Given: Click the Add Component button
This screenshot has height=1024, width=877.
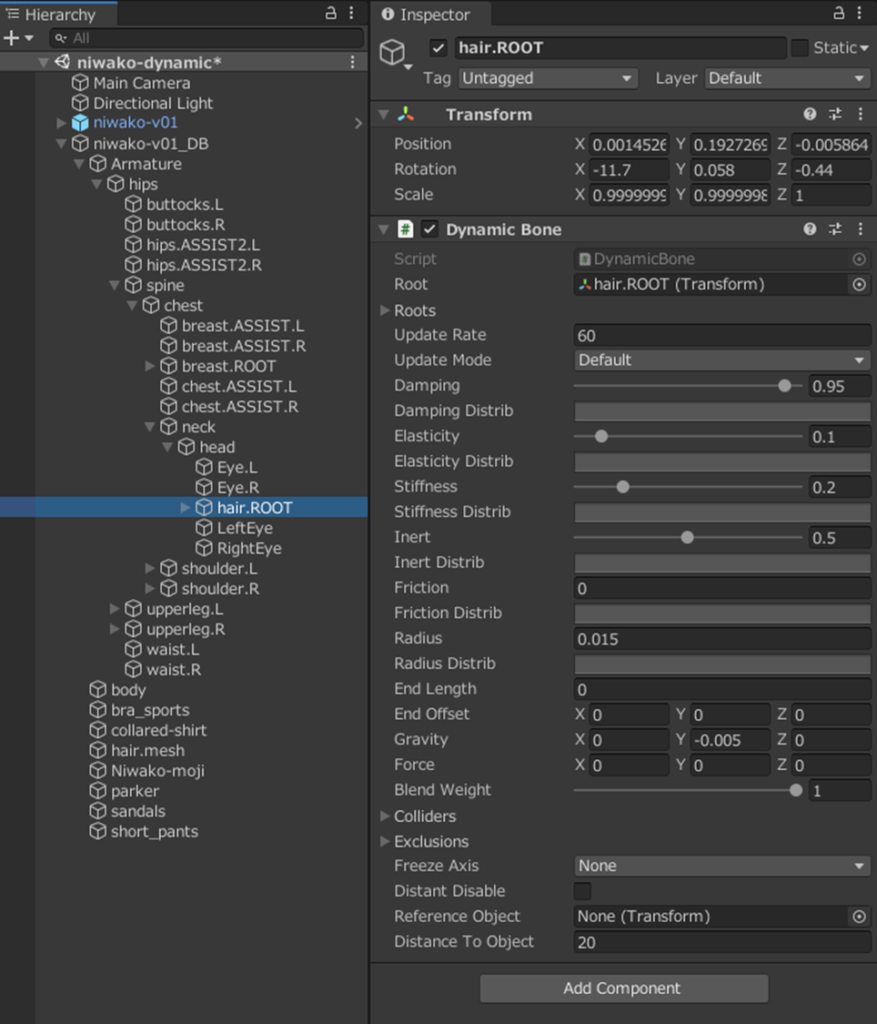Looking at the screenshot, I should pyautogui.click(x=623, y=988).
